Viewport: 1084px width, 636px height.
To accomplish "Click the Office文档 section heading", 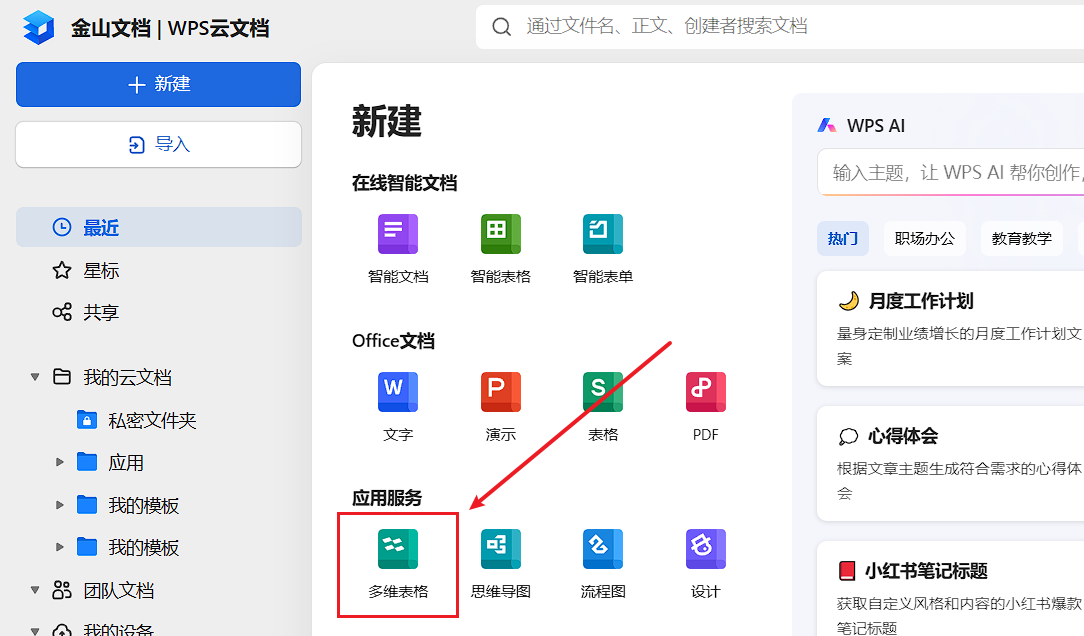I will 393,341.
